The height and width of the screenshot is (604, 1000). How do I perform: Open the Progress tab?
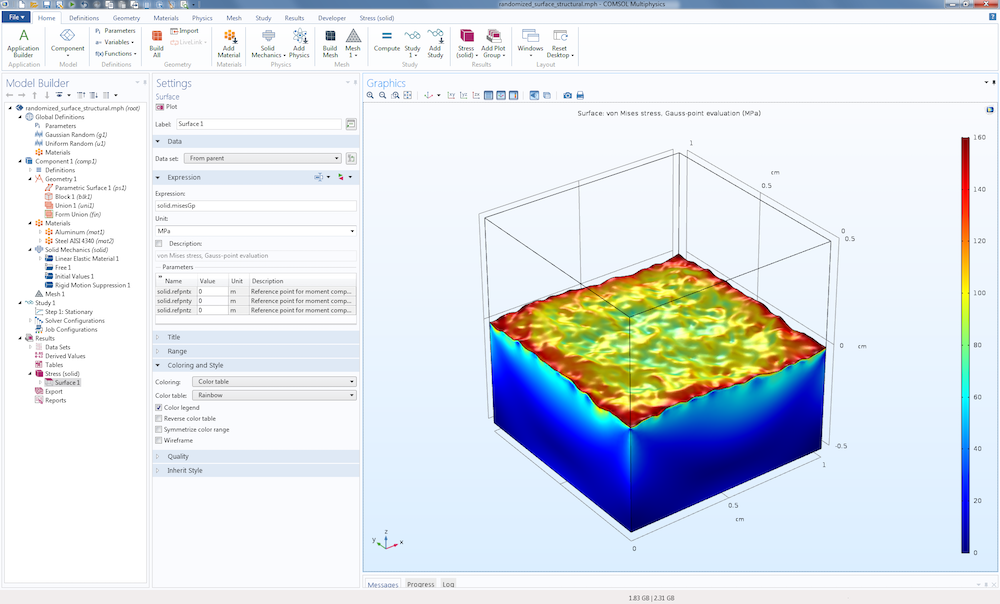click(421, 584)
